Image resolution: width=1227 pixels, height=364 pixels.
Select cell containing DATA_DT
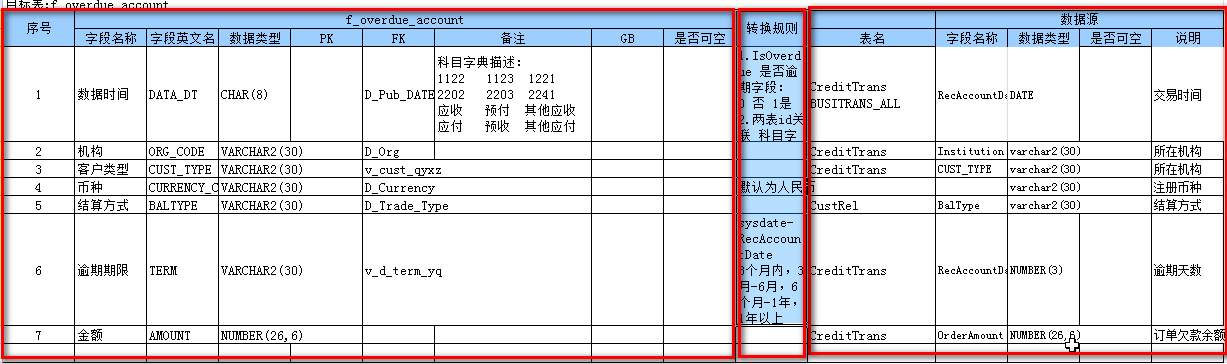182,95
